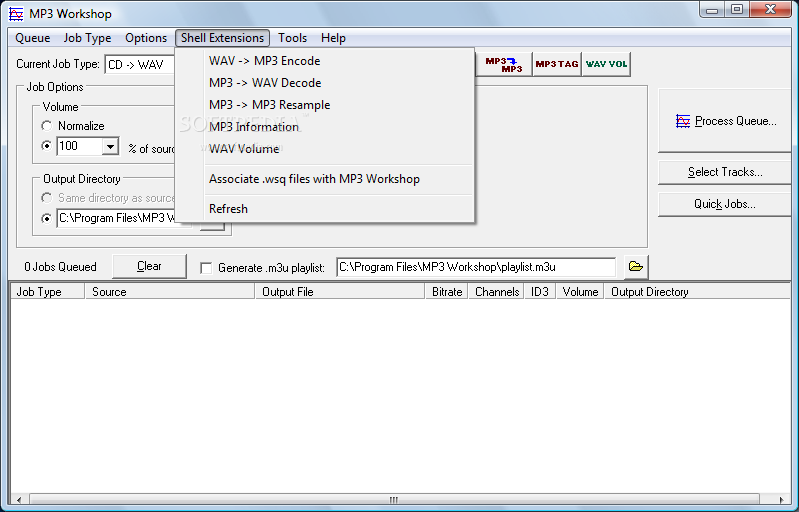Screen dimensions: 799x512
Task: Maximize the MP3 Workshop window
Action: pos(737,9)
